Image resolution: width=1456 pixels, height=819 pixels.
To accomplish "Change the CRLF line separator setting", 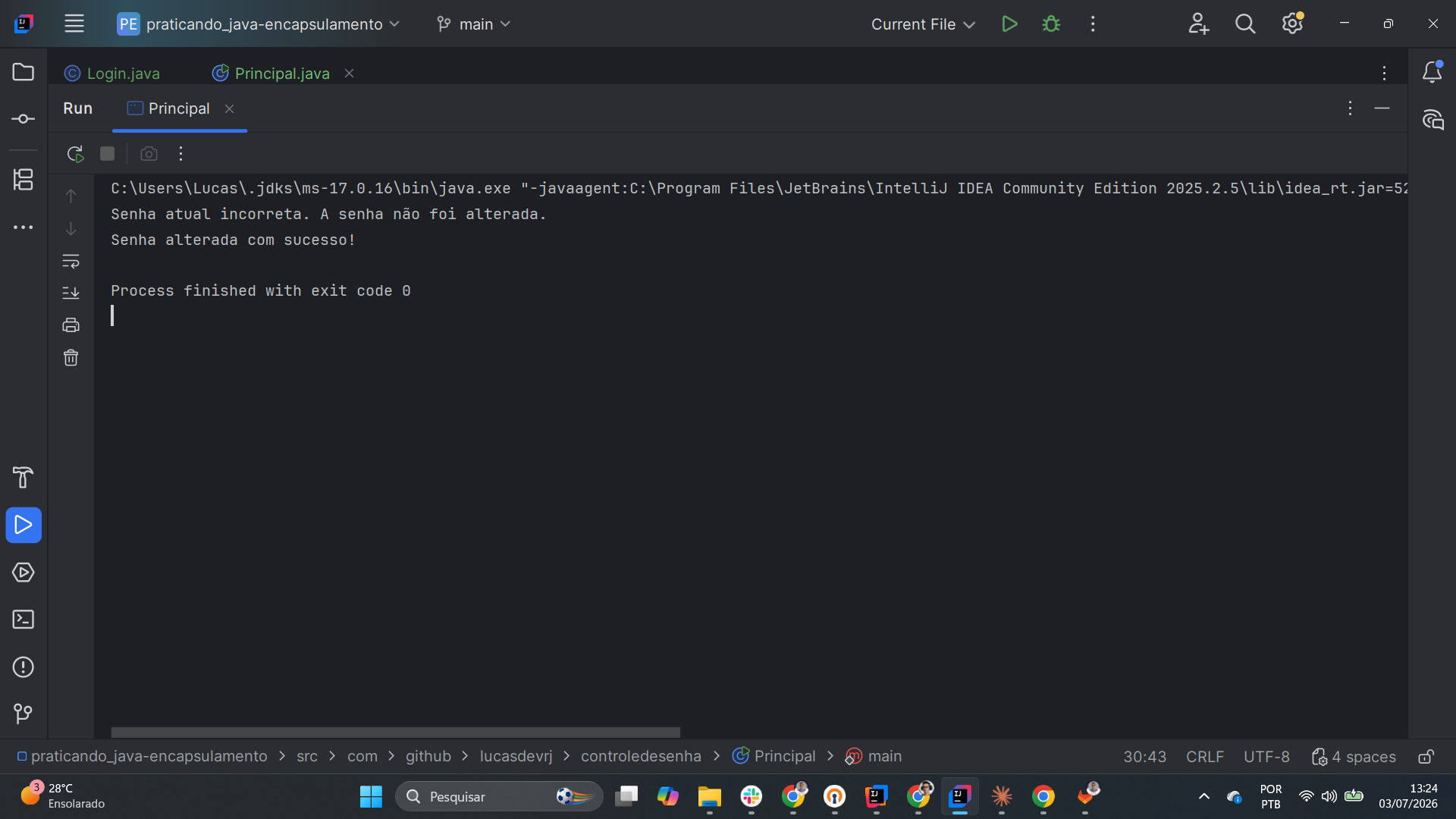I will (x=1204, y=757).
